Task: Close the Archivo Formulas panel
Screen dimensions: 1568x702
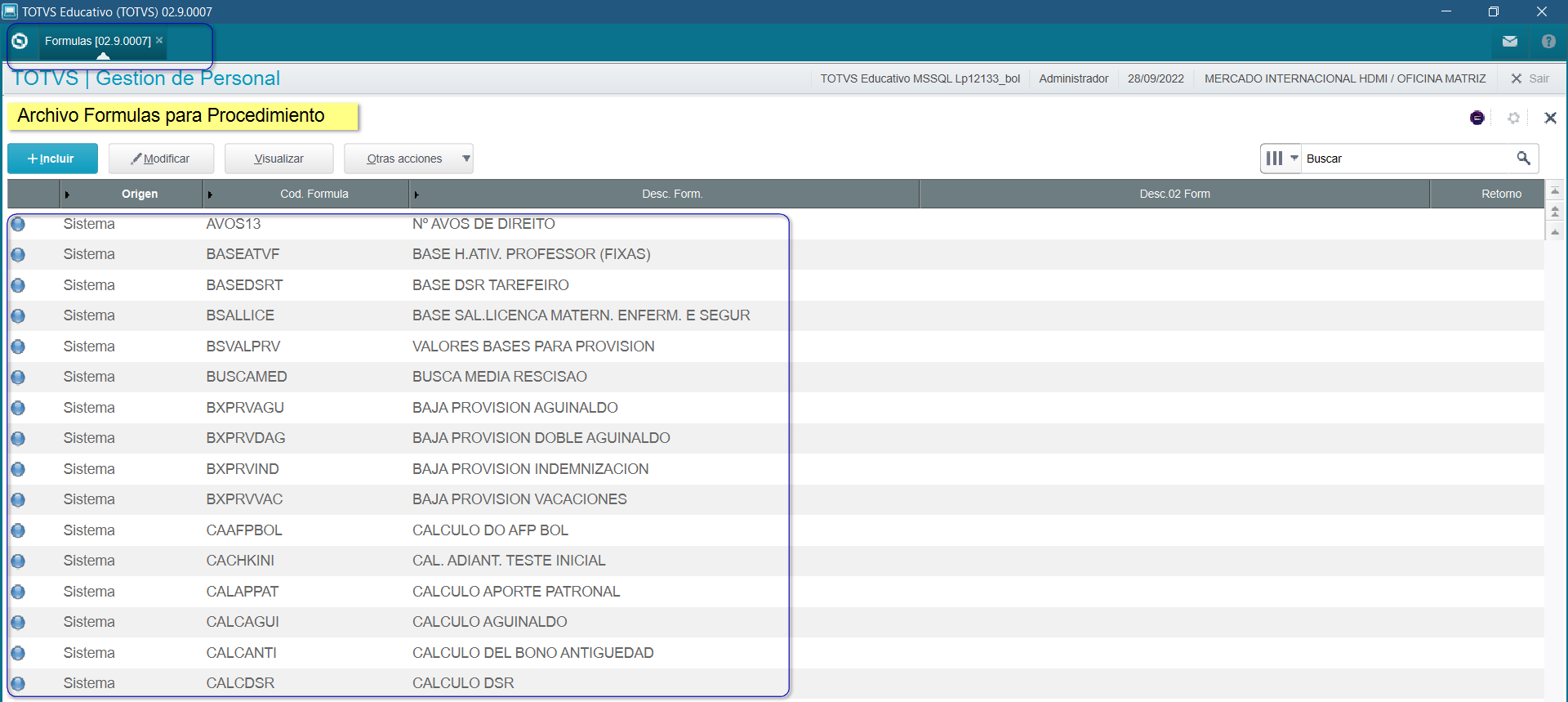Action: point(1550,118)
